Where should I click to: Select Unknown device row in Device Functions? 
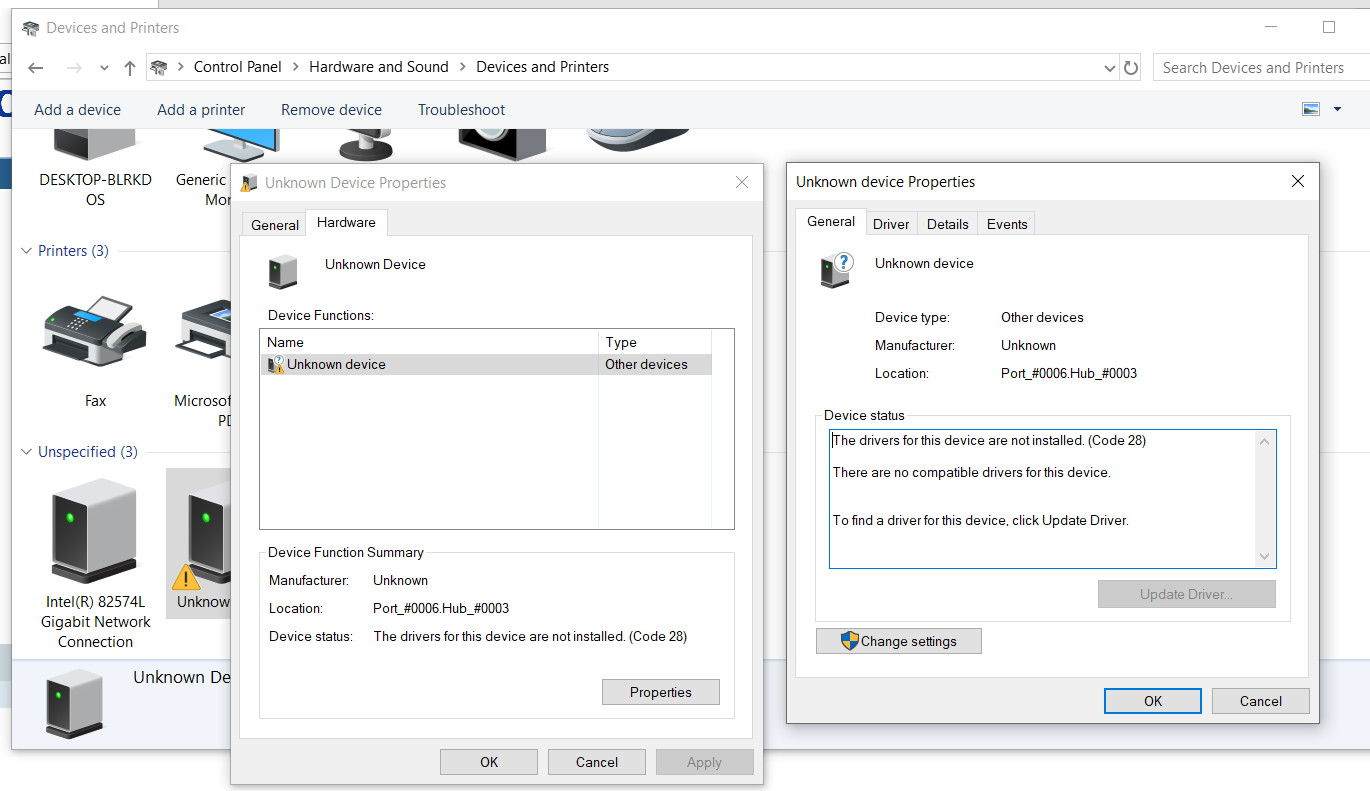(336, 365)
